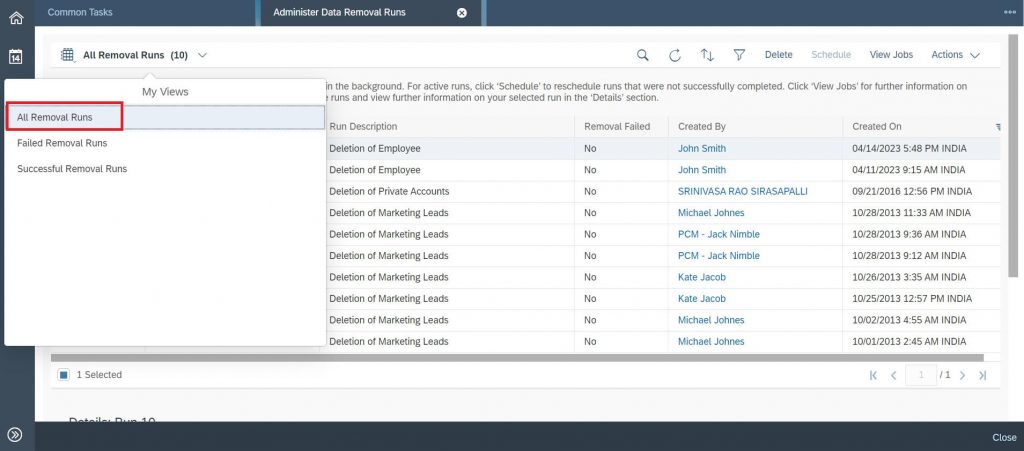This screenshot has height=451, width=1024.
Task: Click 09/21/2016 12:56 PM INDIA cell
Action: [x=912, y=191]
